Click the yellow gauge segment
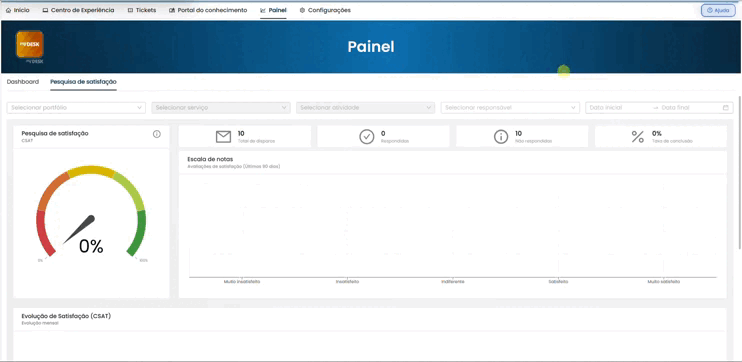Image resolution: width=742 pixels, height=362 pixels. pos(91,171)
